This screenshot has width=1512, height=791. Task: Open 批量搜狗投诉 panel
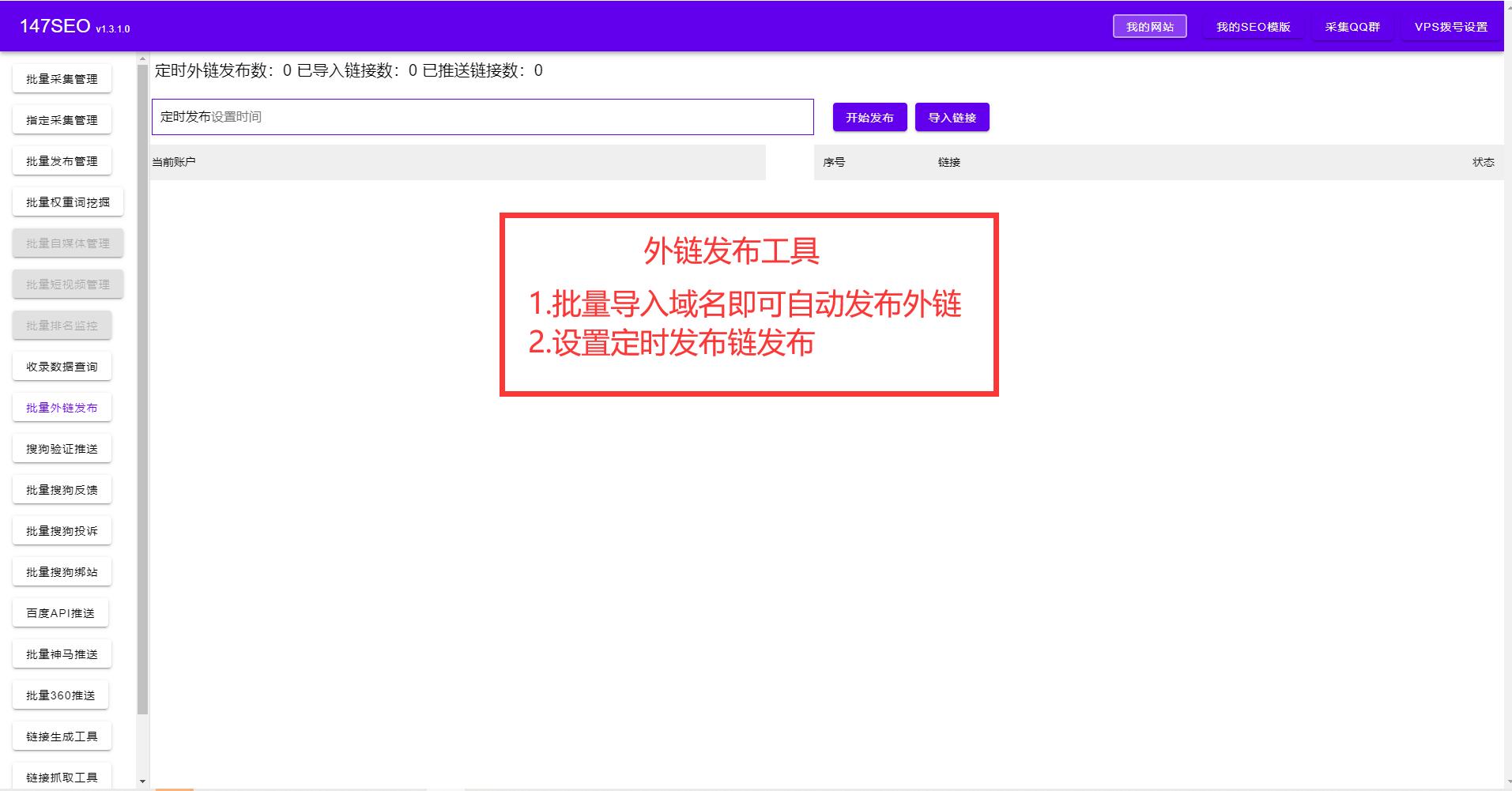(62, 530)
